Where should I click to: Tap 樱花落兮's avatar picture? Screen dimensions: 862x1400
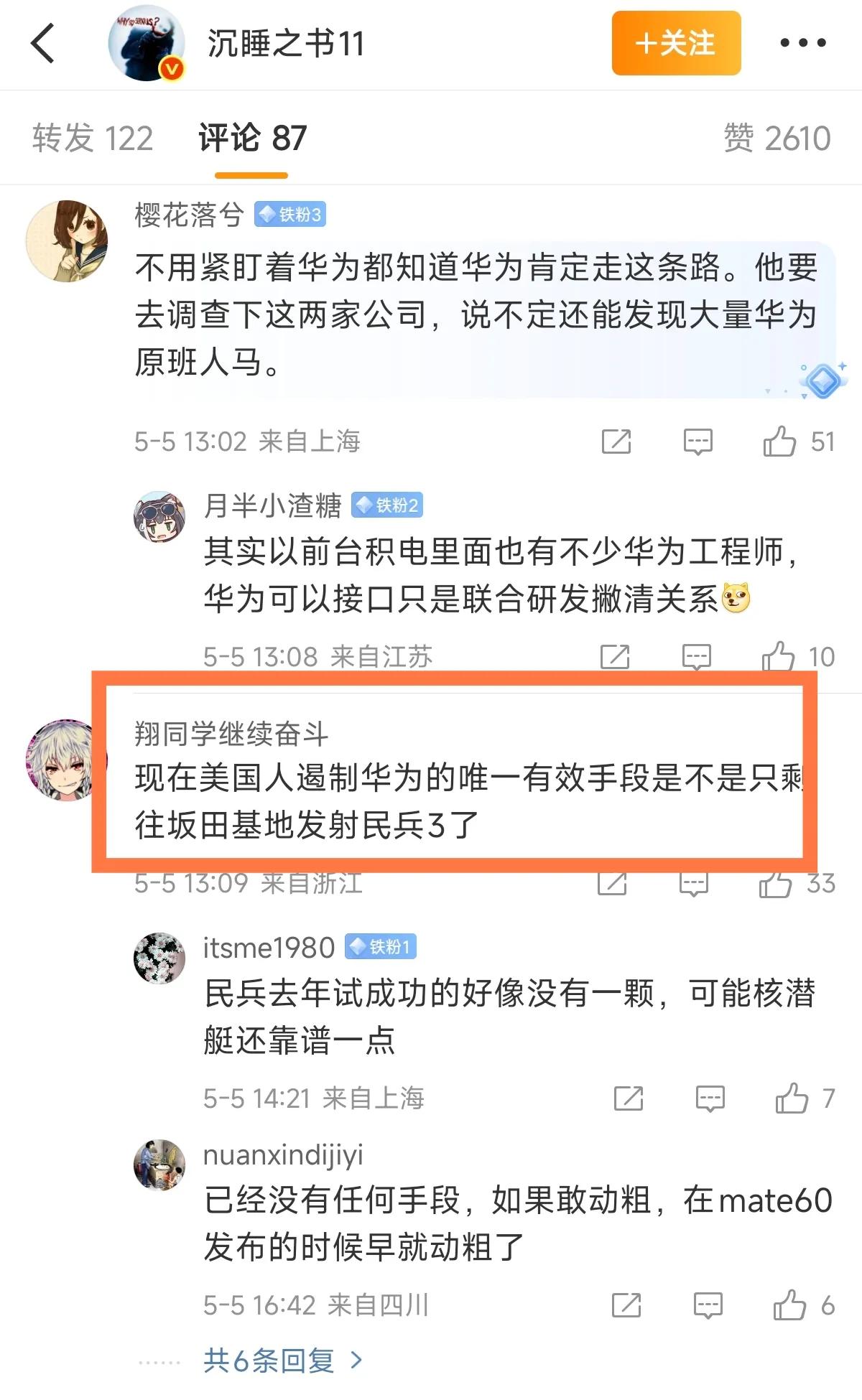(x=67, y=241)
